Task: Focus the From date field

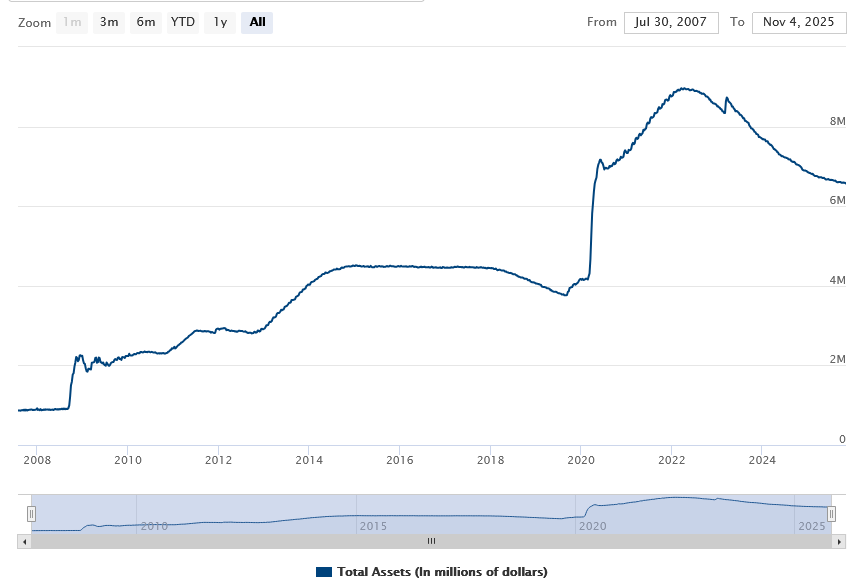Action: click(x=671, y=22)
